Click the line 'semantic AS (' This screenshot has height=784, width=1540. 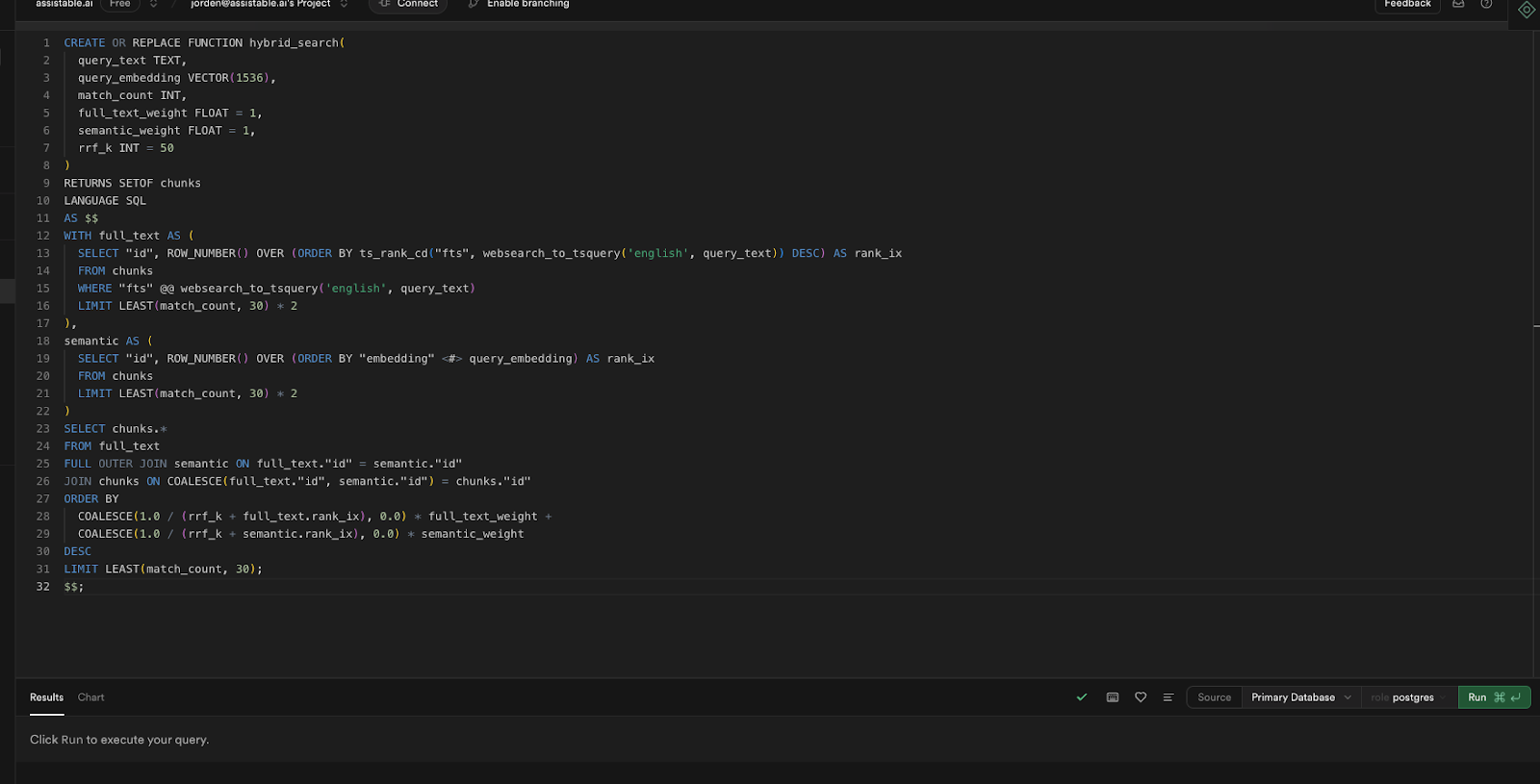coord(108,341)
